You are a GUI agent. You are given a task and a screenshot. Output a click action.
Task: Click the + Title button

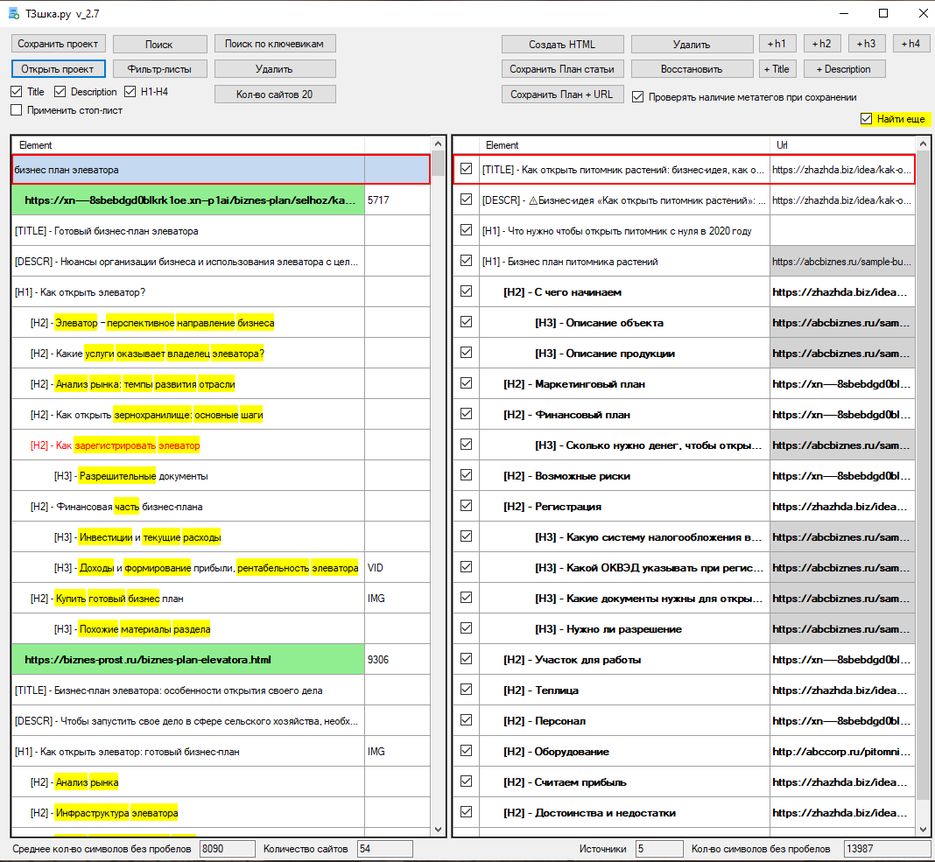[777, 69]
